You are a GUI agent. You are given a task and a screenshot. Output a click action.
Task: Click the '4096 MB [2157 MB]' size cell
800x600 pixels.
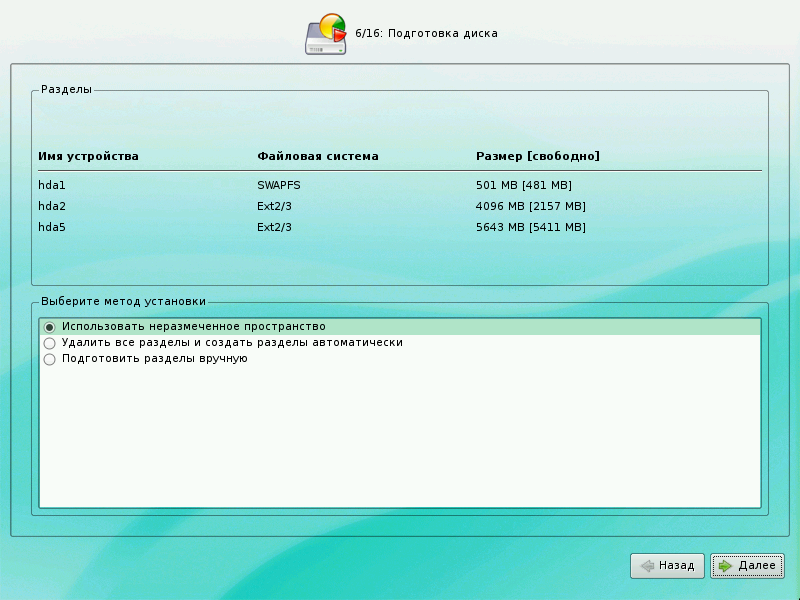tap(530, 206)
